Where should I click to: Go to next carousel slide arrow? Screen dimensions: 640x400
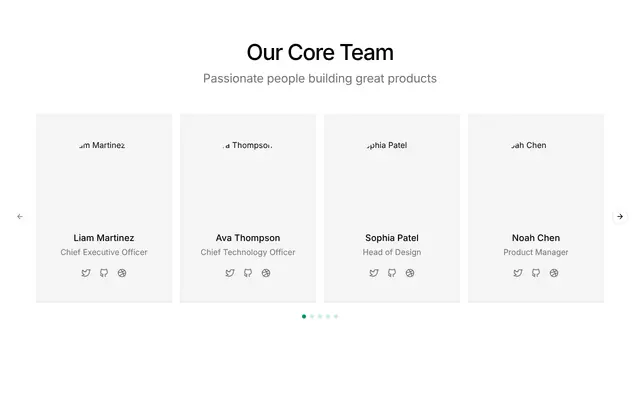(x=620, y=216)
